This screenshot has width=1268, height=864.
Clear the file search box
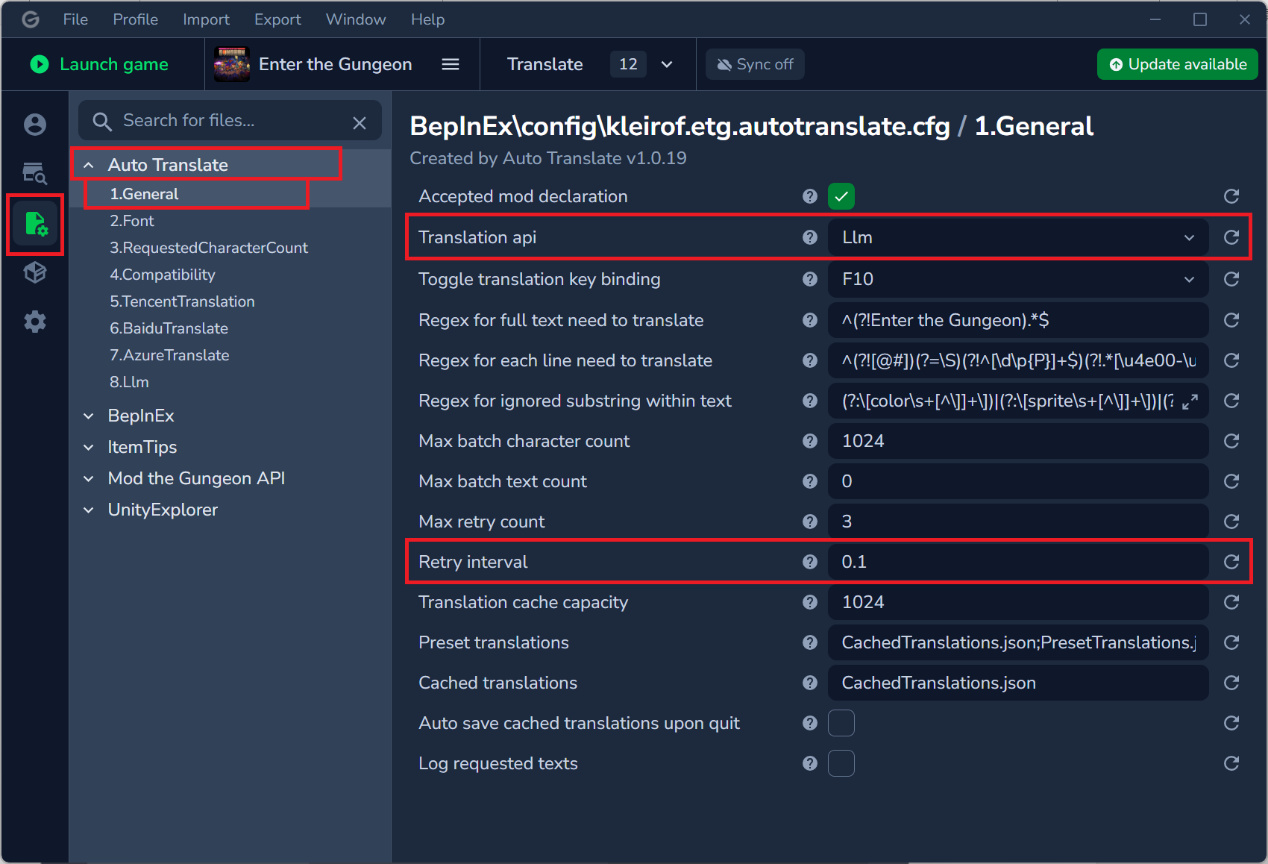pyautogui.click(x=360, y=122)
